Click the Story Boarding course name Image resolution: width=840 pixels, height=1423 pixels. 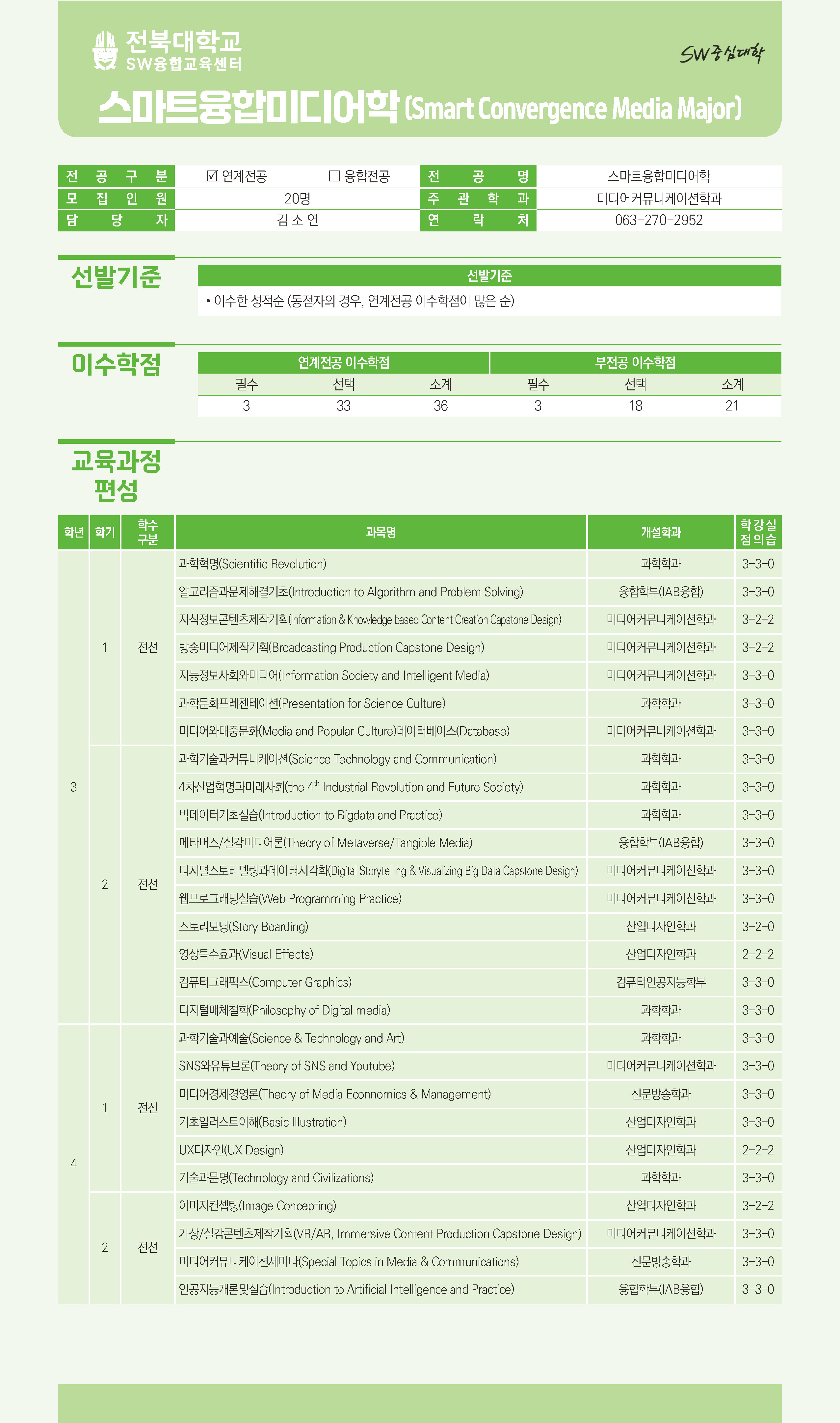[x=243, y=927]
